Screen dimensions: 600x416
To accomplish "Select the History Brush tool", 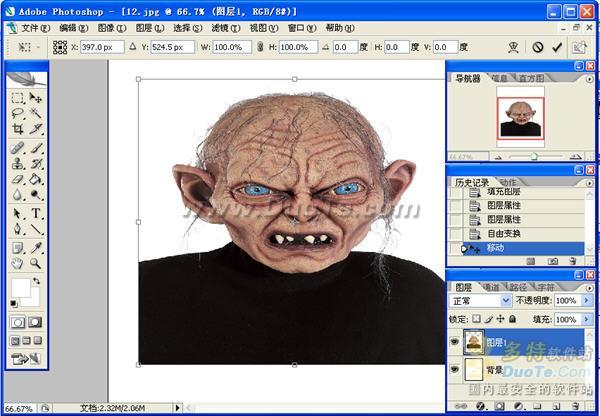I will tap(36, 164).
